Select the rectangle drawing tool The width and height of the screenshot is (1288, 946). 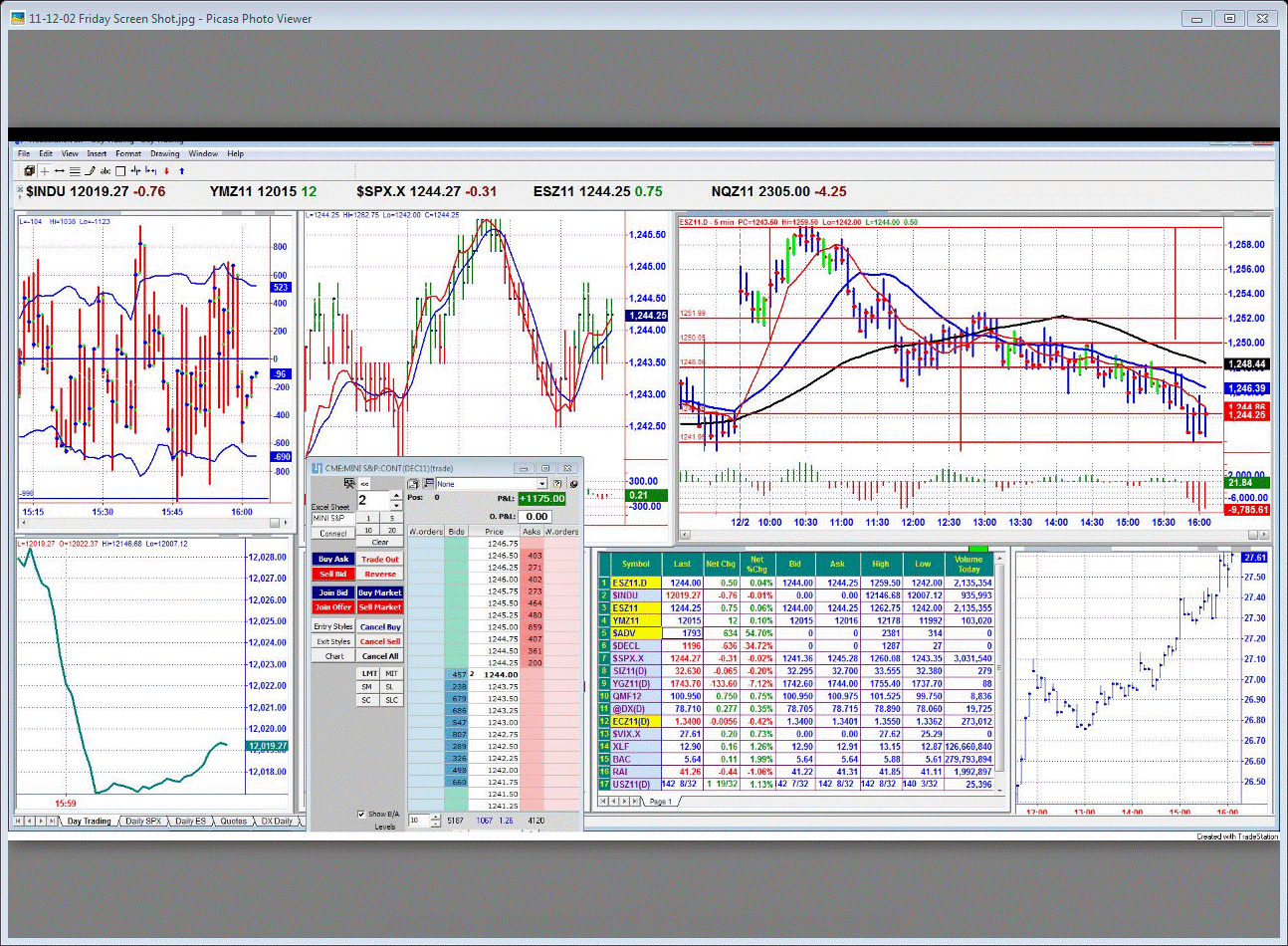[x=120, y=171]
